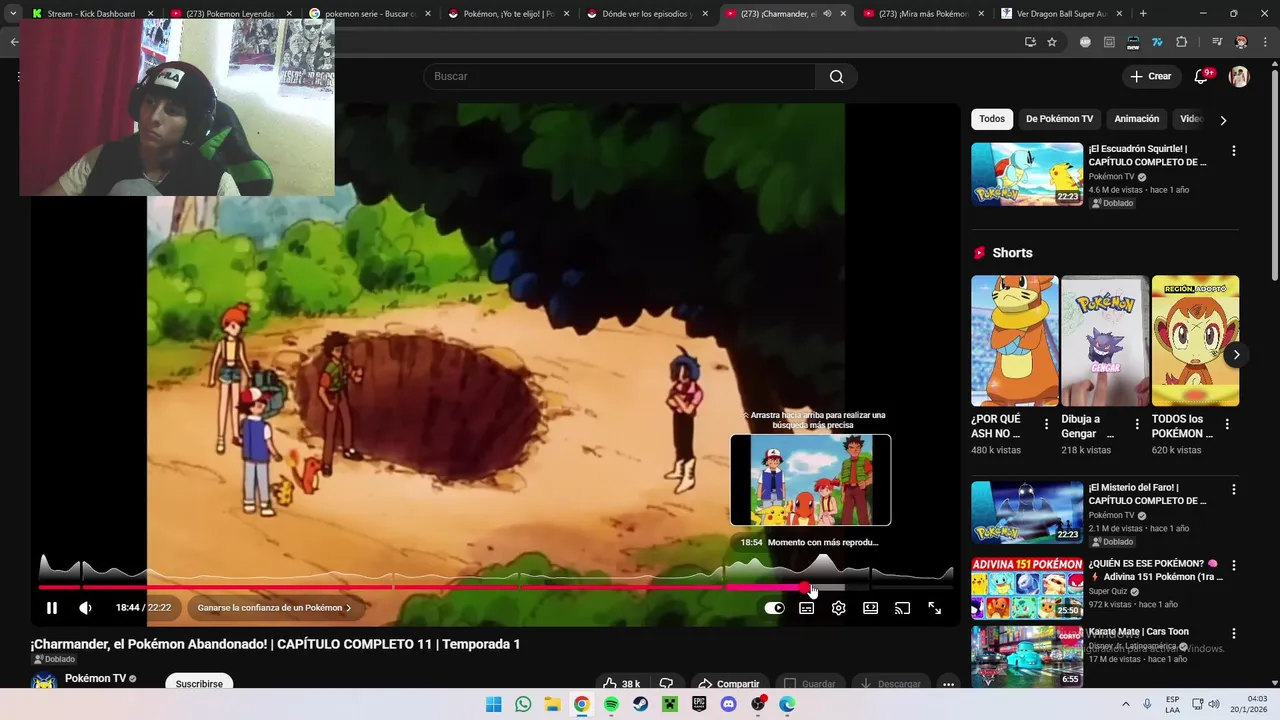Pause the Charmander video
Image resolution: width=1280 pixels, height=720 pixels.
pos(52,608)
